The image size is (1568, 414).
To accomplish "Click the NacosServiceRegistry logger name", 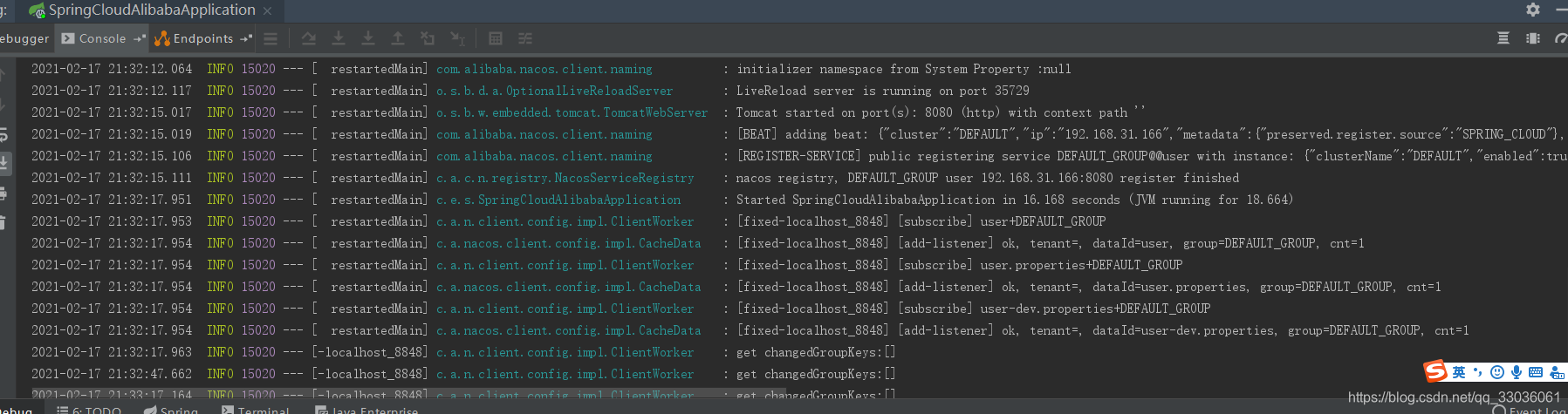I will pyautogui.click(x=565, y=178).
